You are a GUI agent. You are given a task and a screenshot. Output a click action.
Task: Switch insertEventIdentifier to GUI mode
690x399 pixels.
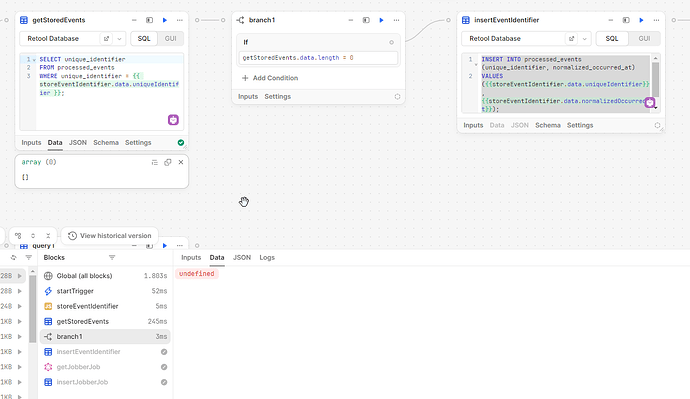[644, 39]
